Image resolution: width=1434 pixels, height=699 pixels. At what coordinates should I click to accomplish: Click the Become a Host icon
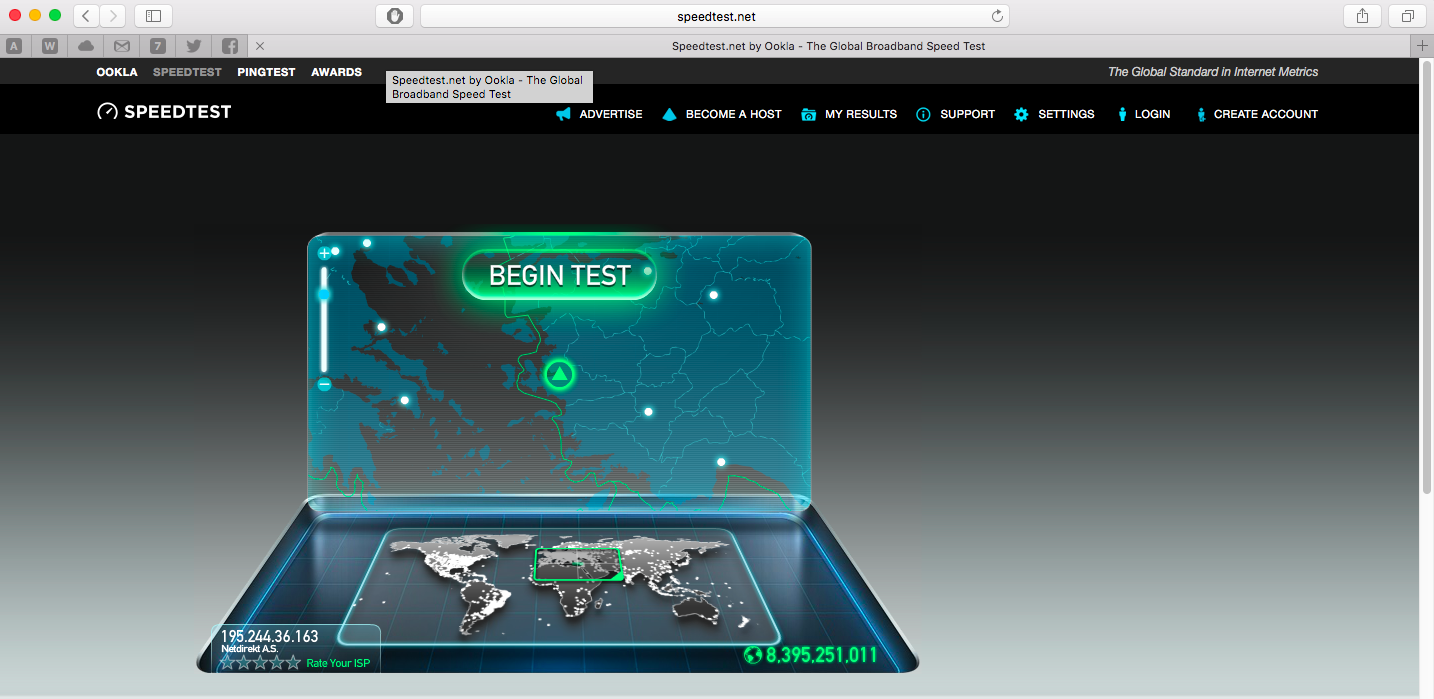[670, 114]
